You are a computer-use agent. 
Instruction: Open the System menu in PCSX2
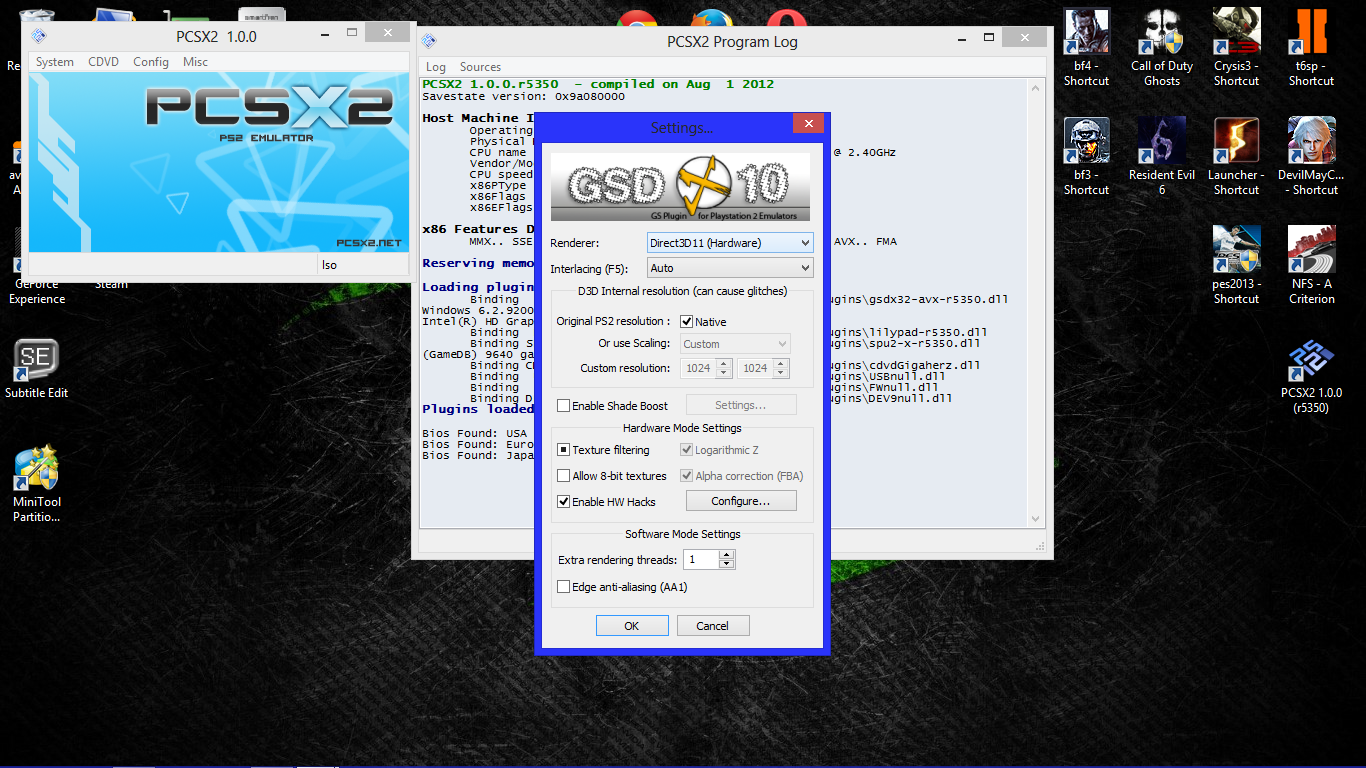point(55,62)
